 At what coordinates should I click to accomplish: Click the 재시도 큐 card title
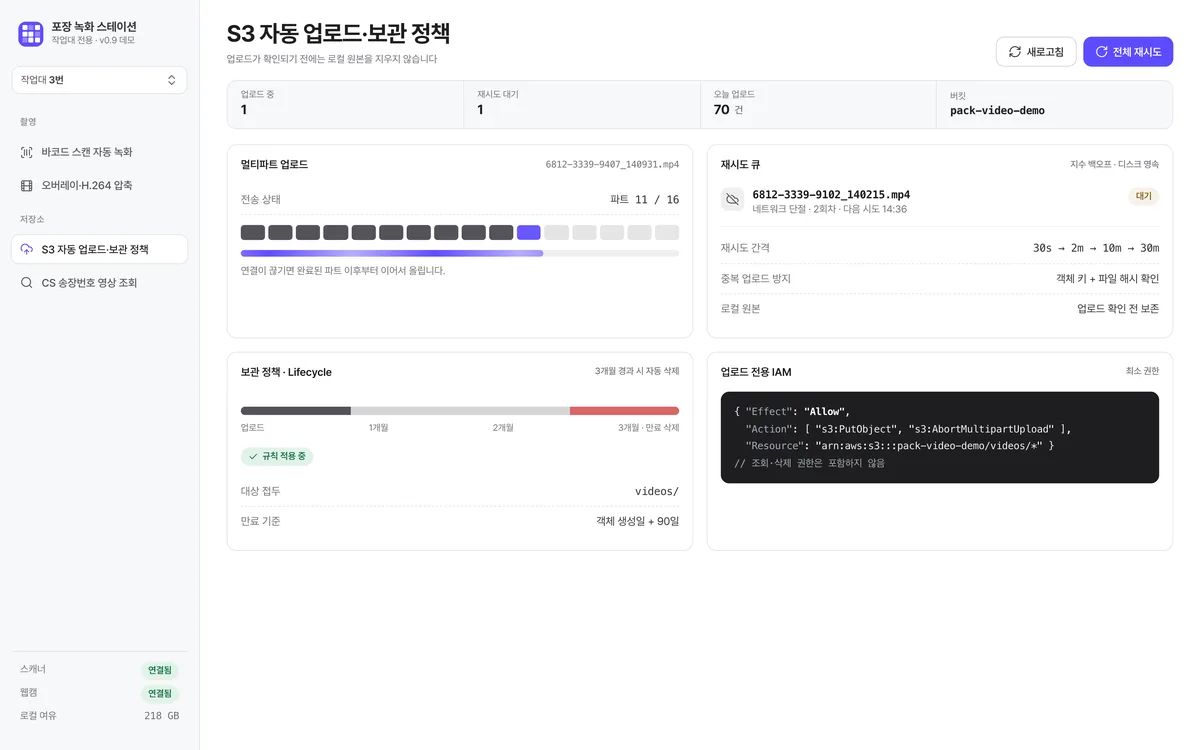(740, 164)
